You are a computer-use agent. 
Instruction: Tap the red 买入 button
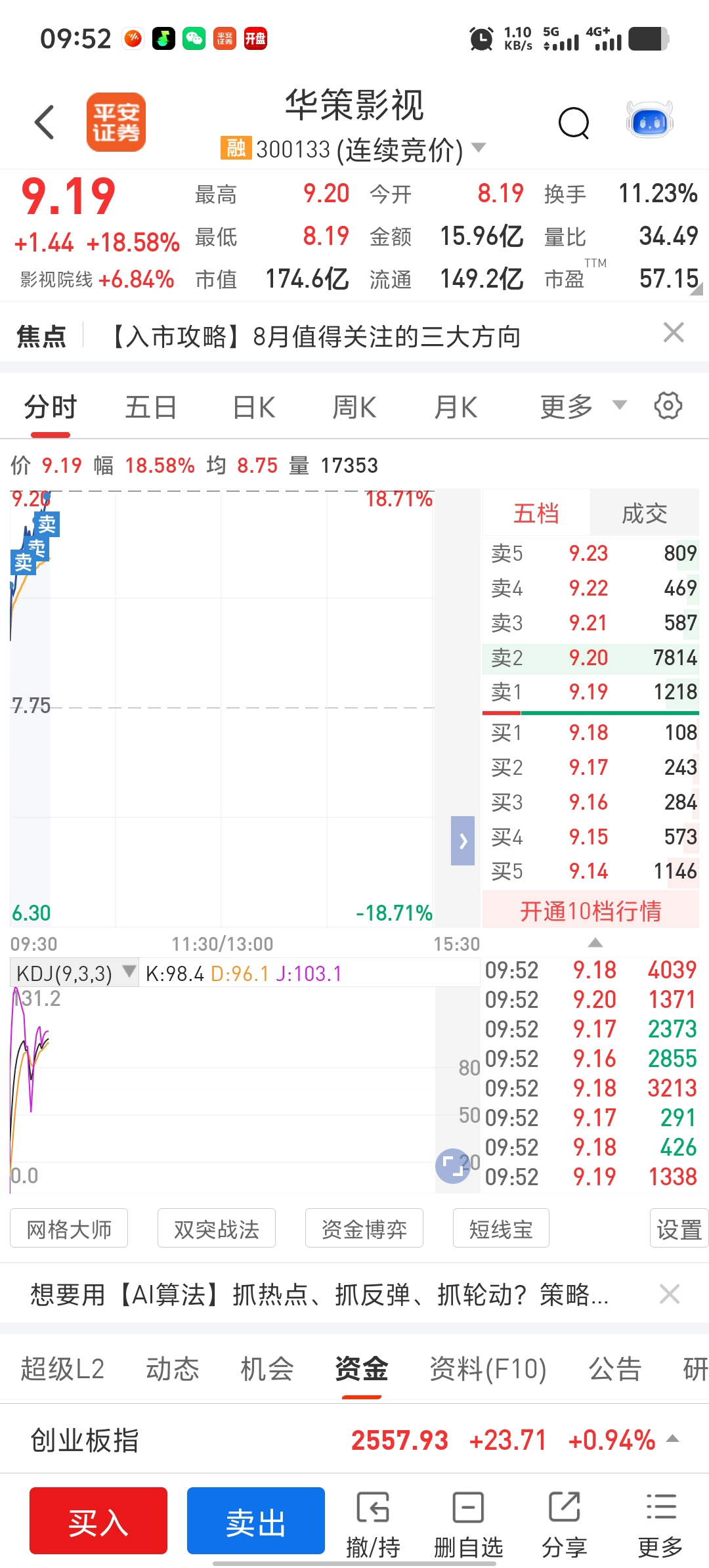click(x=98, y=1521)
